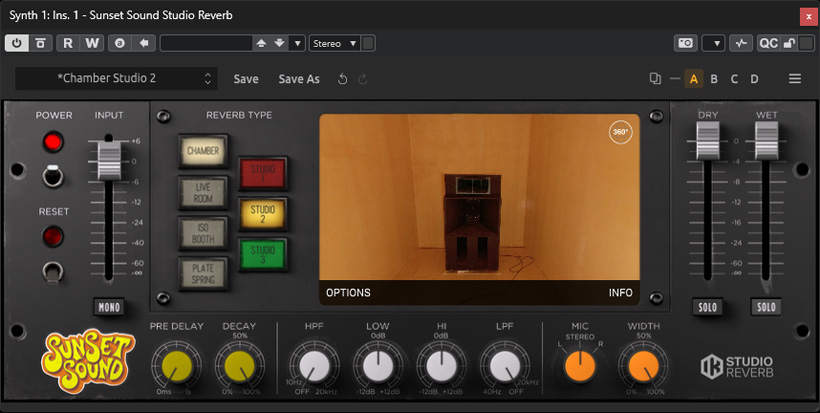Step presets with the up/down chevrons

[208, 78]
